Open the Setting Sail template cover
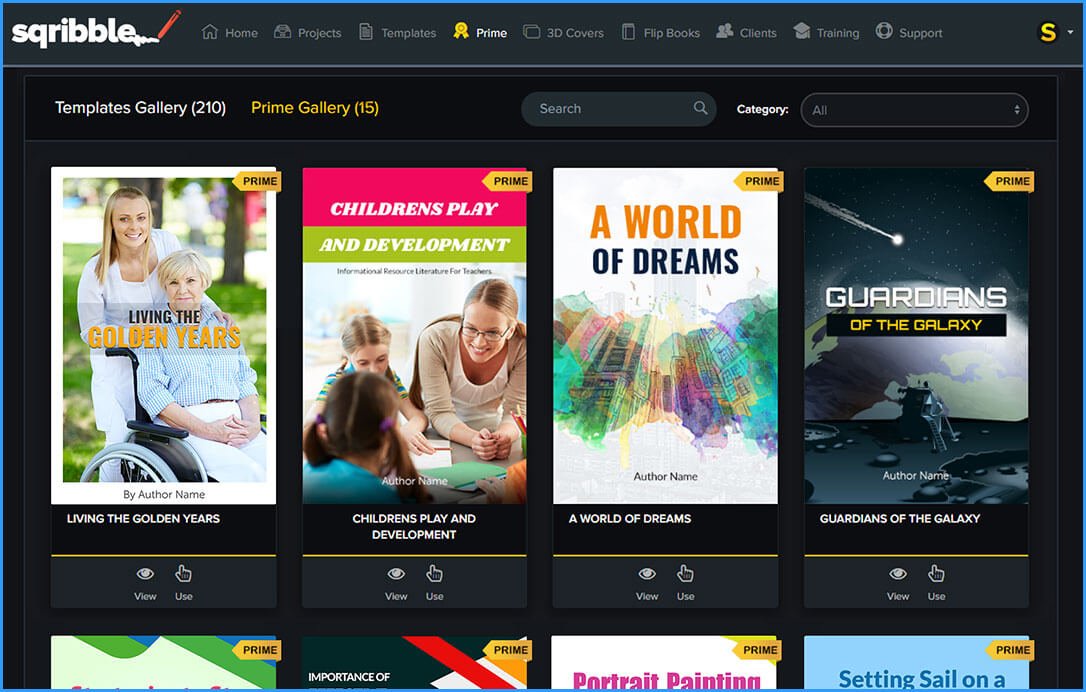1086x692 pixels. click(x=916, y=663)
